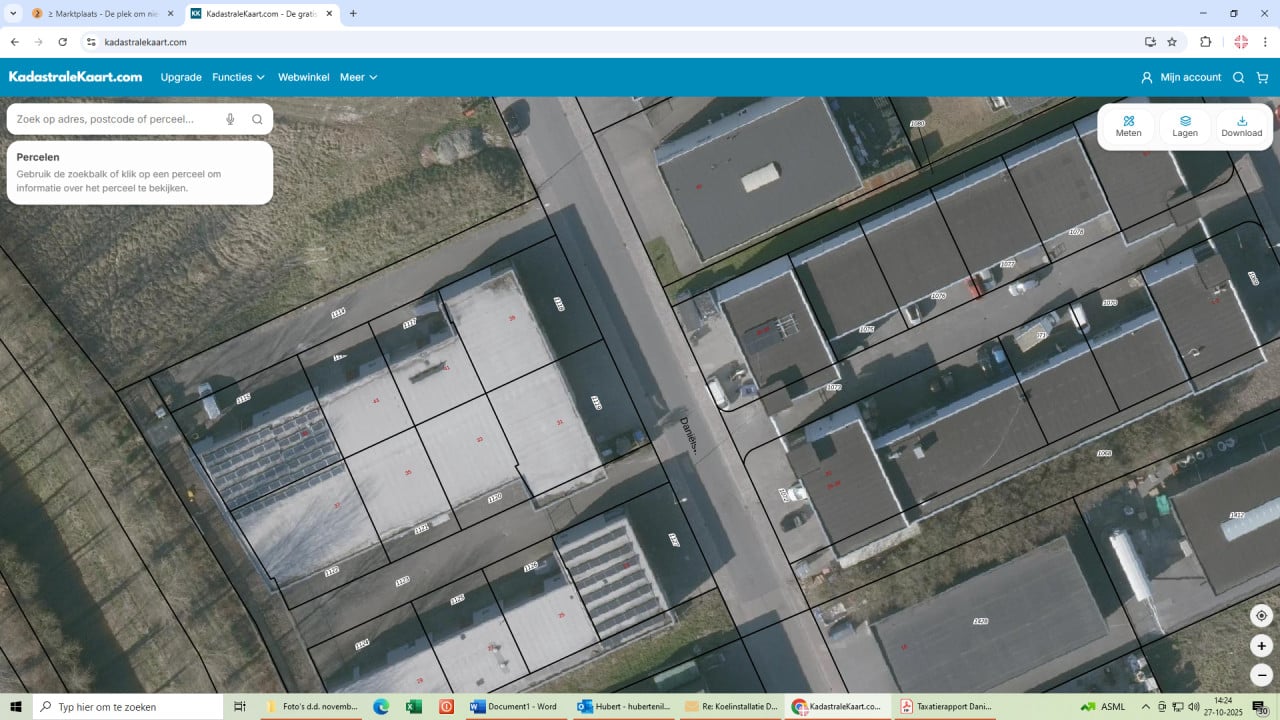Zoom out on the map
This screenshot has height=720, width=1280.
1261,675
